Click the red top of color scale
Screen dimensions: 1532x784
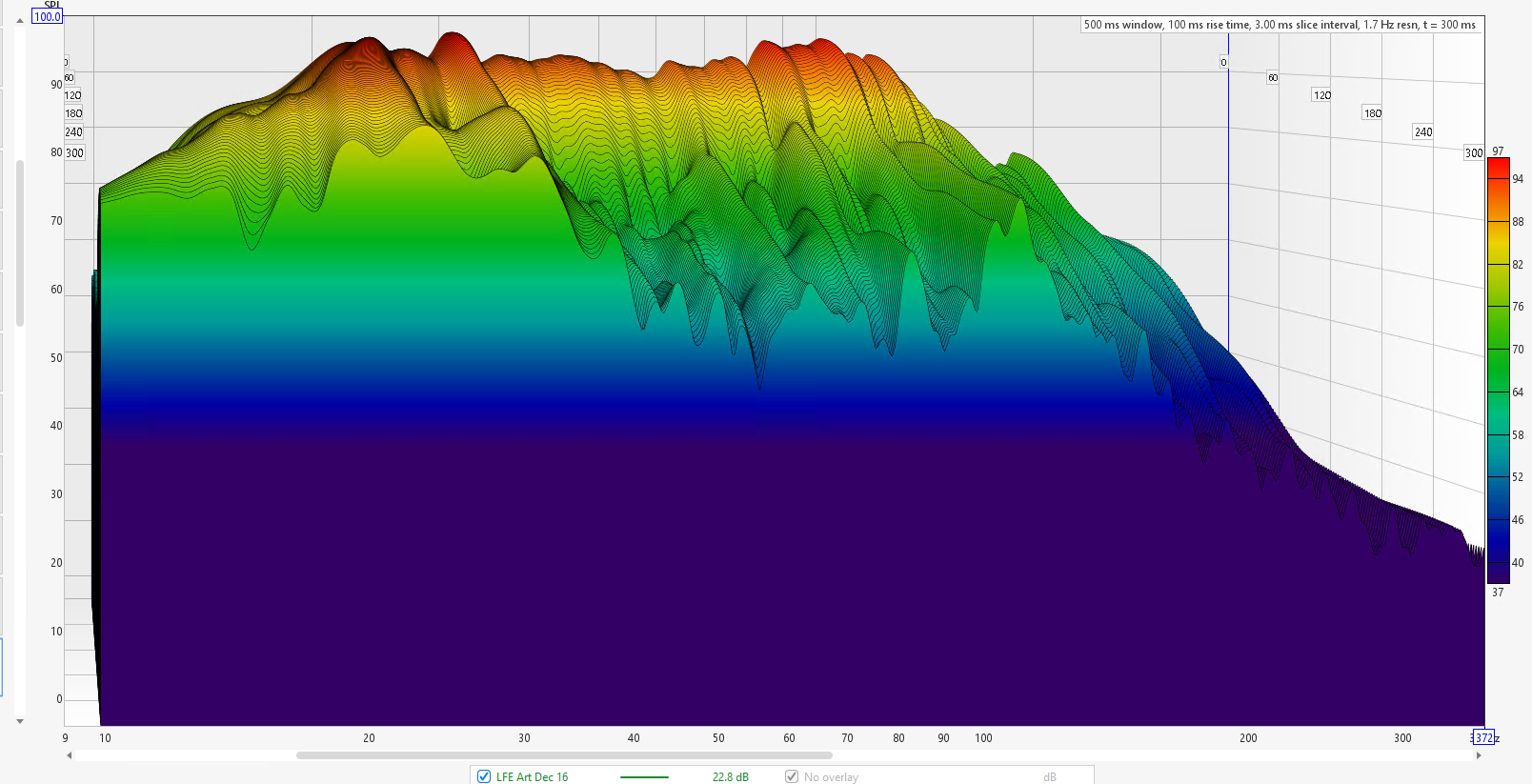(x=1498, y=167)
